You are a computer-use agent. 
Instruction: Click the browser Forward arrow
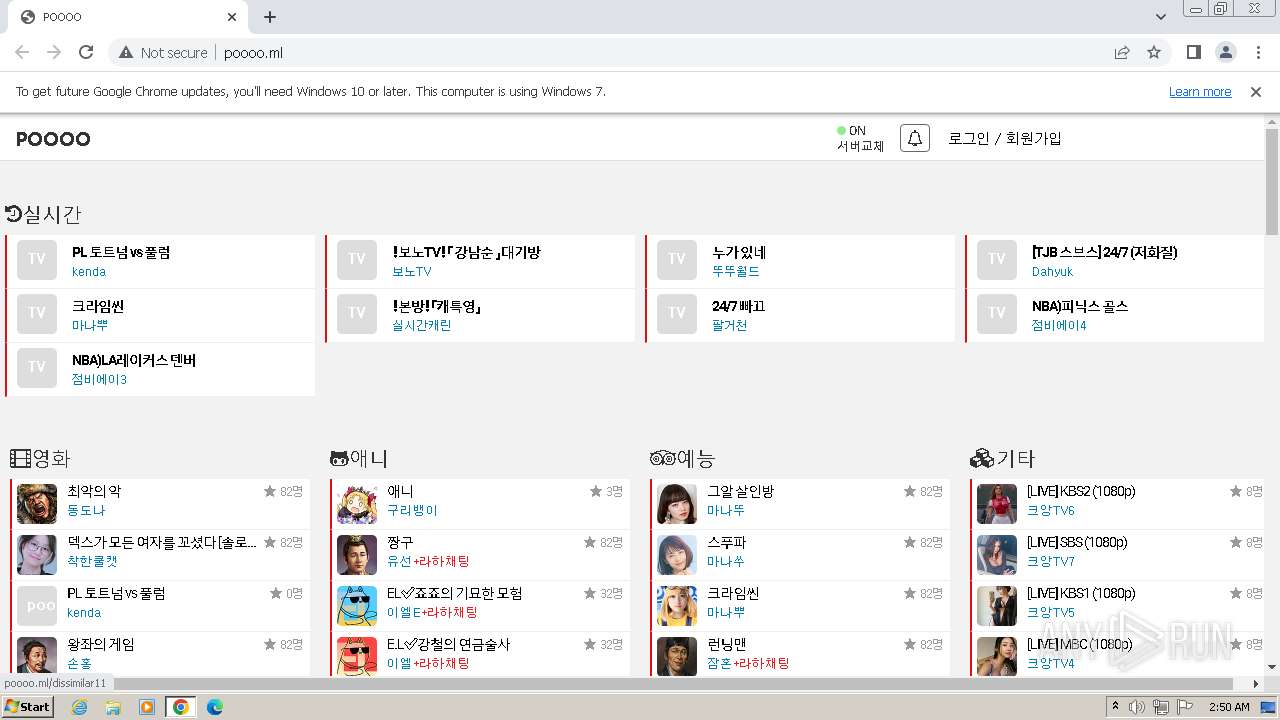54,52
